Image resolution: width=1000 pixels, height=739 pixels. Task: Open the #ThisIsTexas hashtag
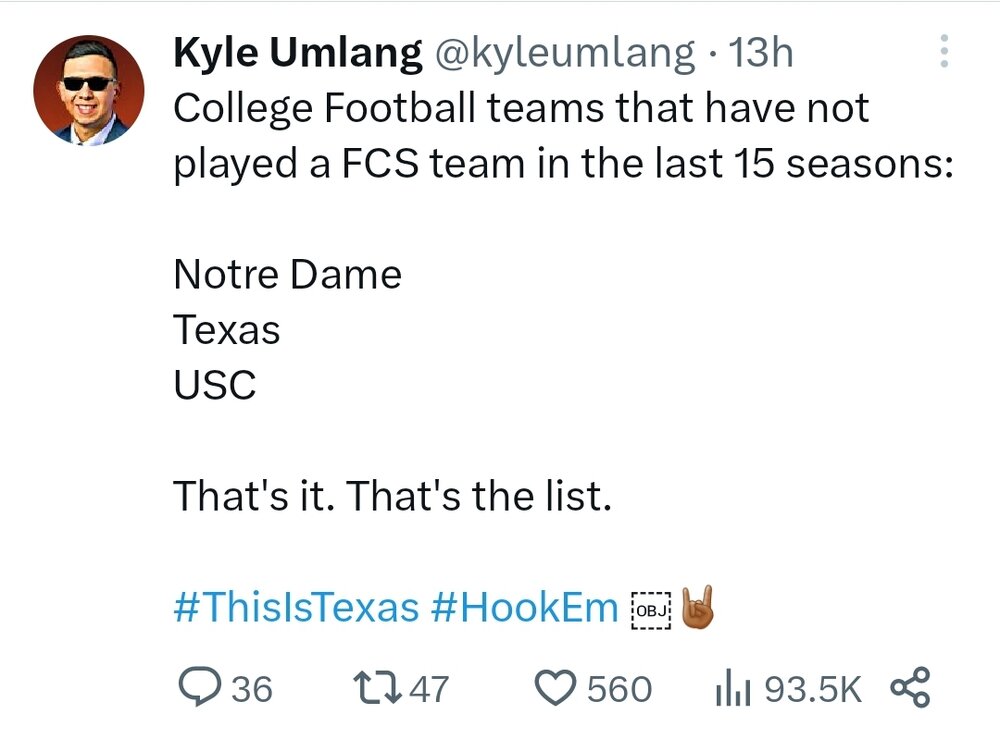pyautogui.click(x=296, y=607)
